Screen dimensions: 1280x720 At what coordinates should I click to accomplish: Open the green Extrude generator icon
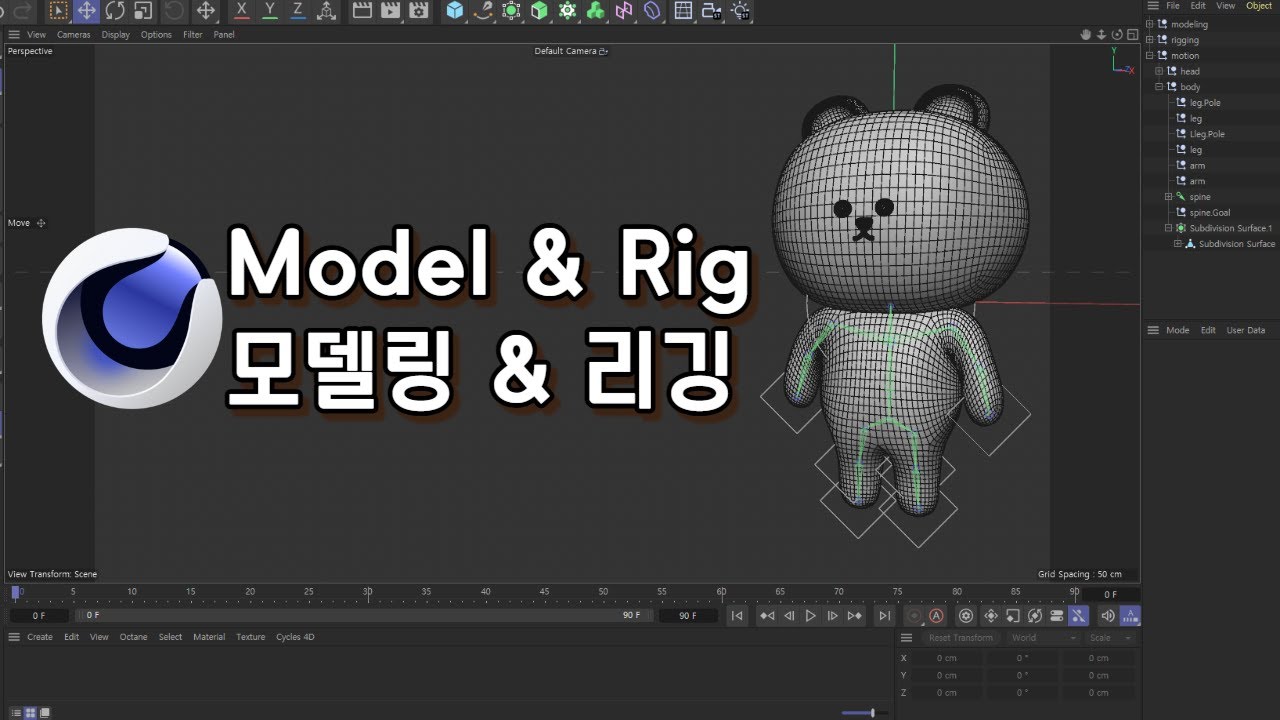coord(539,11)
